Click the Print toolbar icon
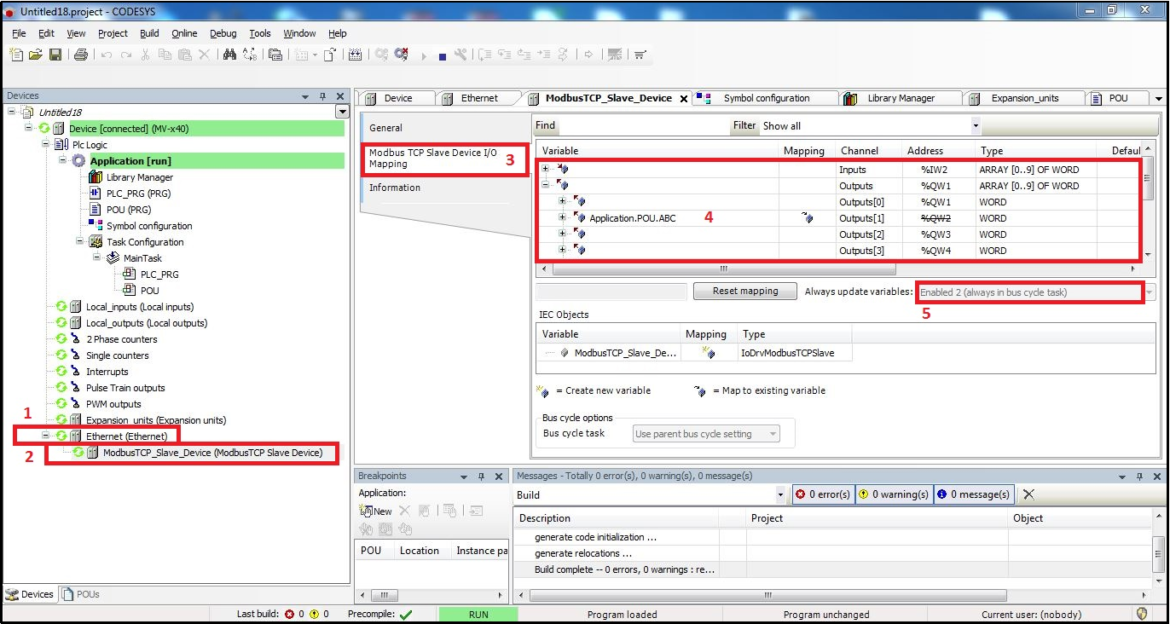 pyautogui.click(x=81, y=54)
